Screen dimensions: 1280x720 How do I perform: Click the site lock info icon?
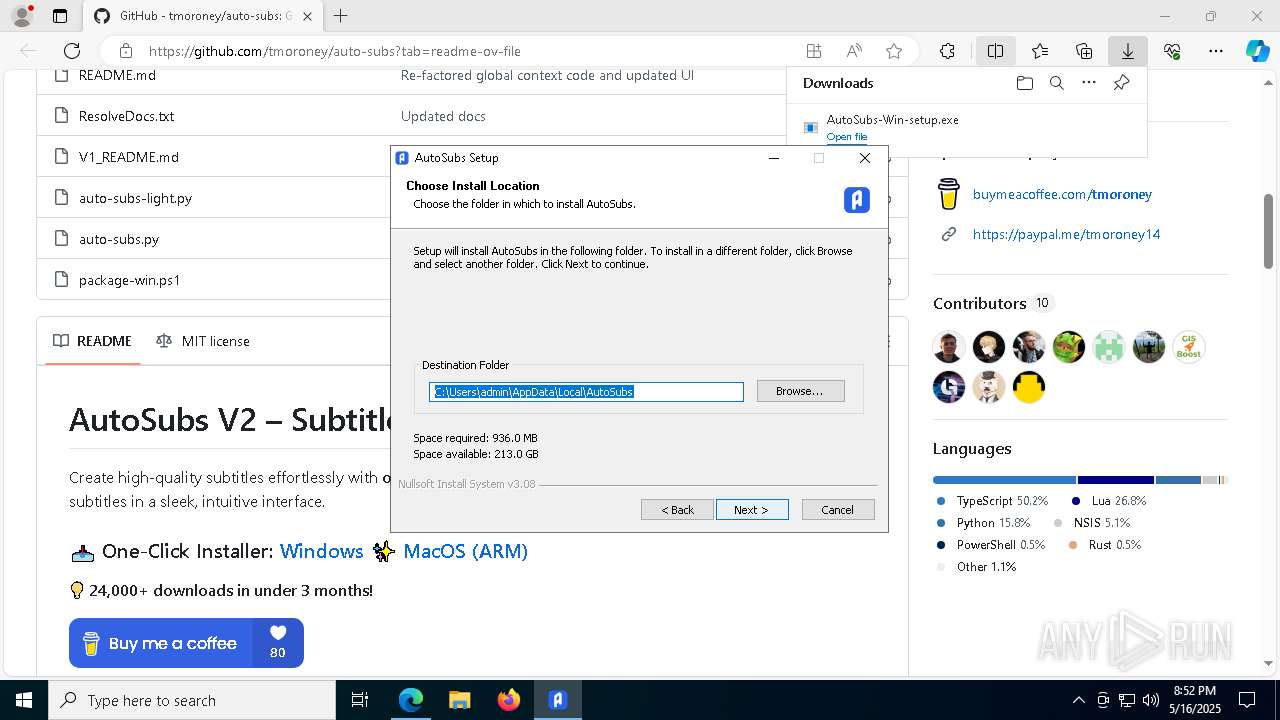point(126,51)
